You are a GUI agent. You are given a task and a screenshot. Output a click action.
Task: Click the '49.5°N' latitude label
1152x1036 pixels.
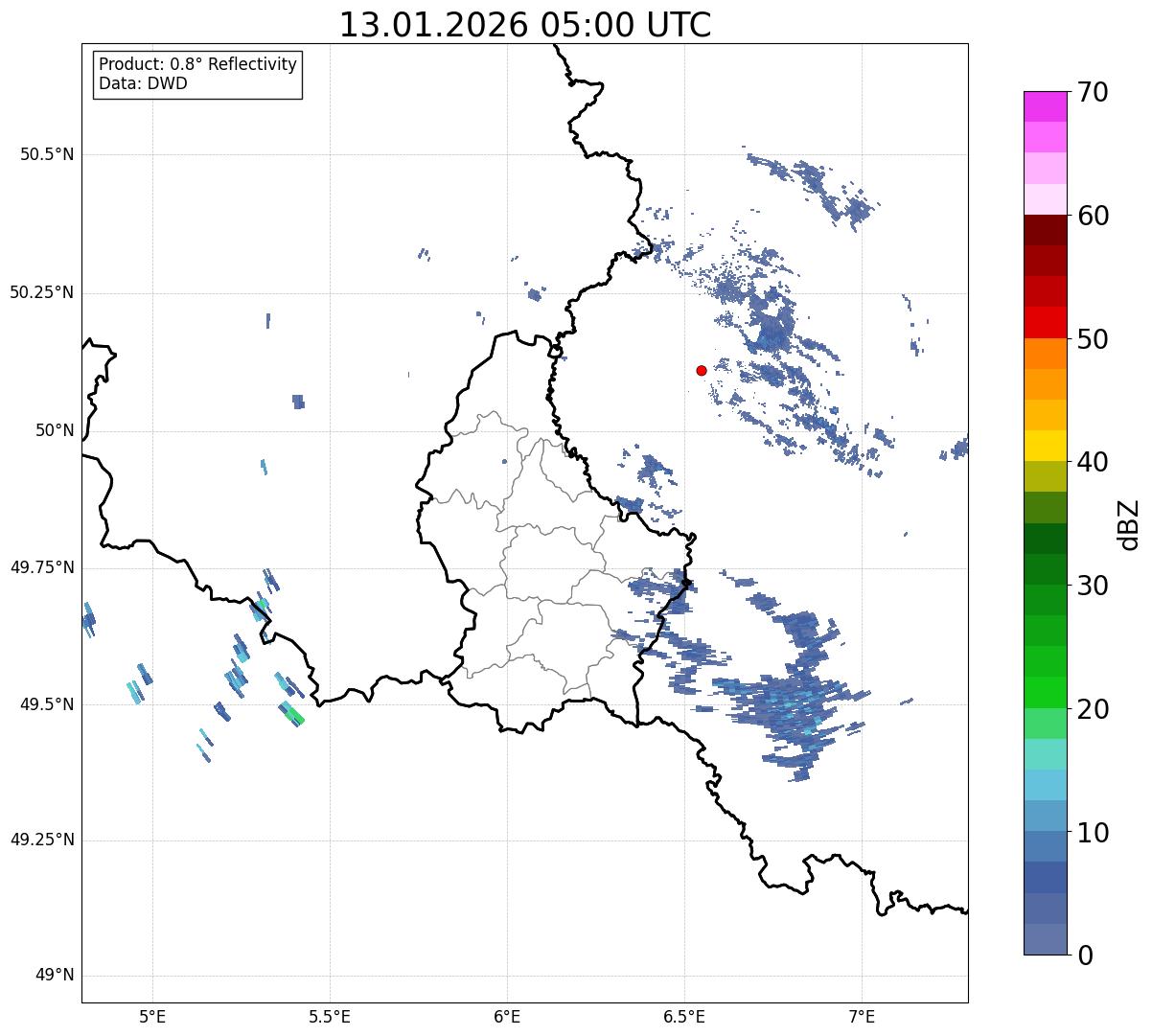[47, 704]
